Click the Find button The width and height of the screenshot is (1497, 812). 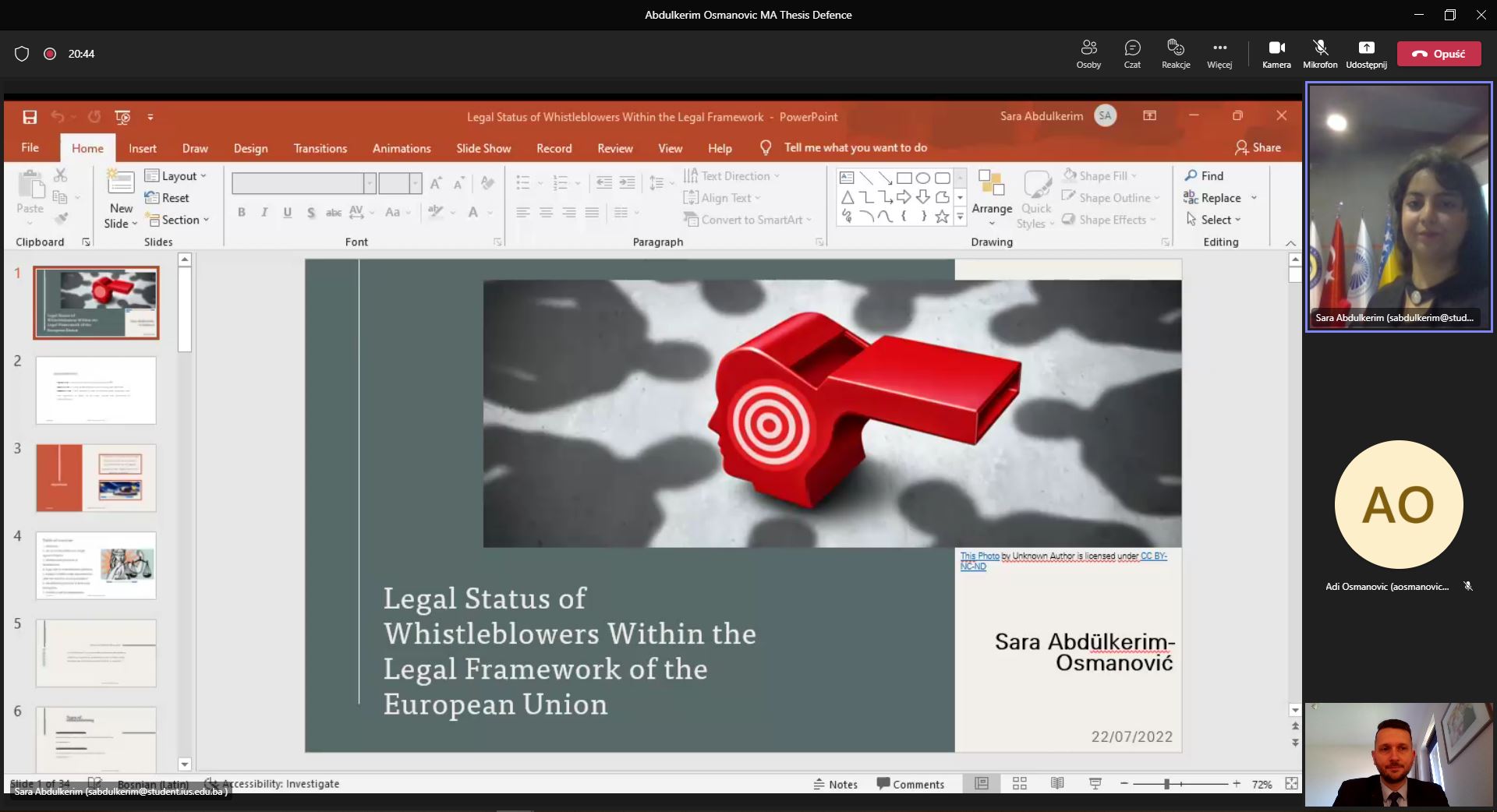pos(1205,176)
